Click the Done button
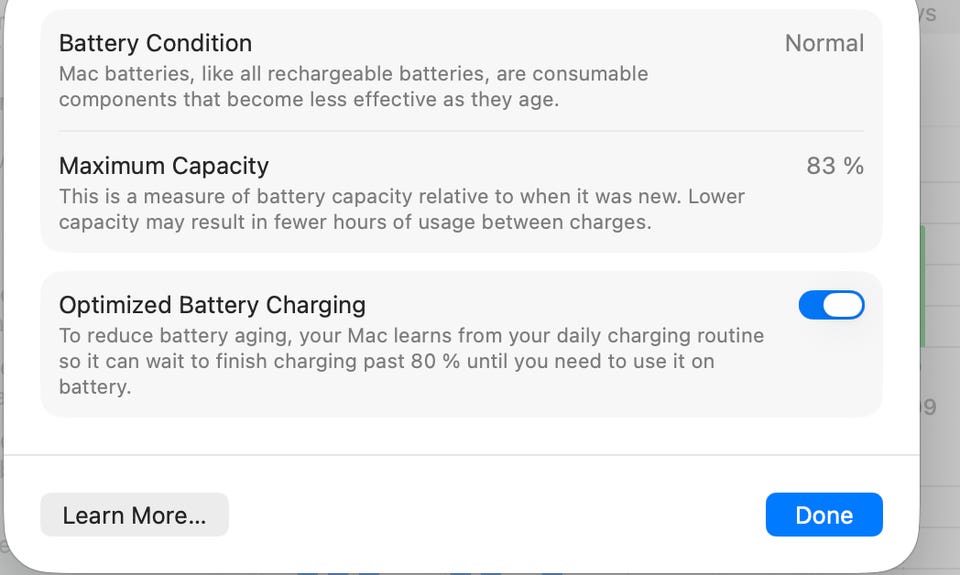Screen dimensions: 960x575 tap(824, 515)
